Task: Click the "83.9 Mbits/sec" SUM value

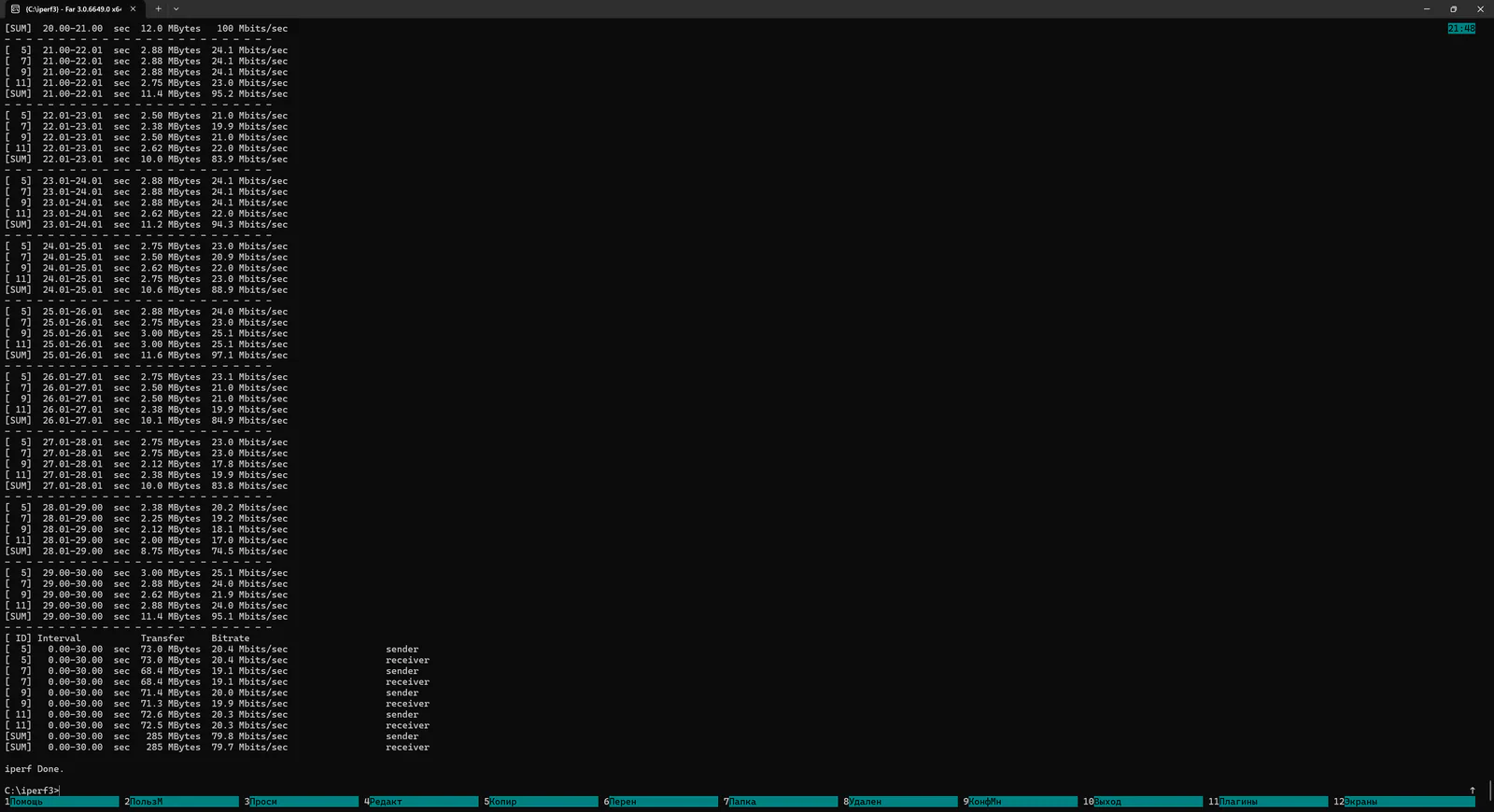Action: pyautogui.click(x=249, y=160)
